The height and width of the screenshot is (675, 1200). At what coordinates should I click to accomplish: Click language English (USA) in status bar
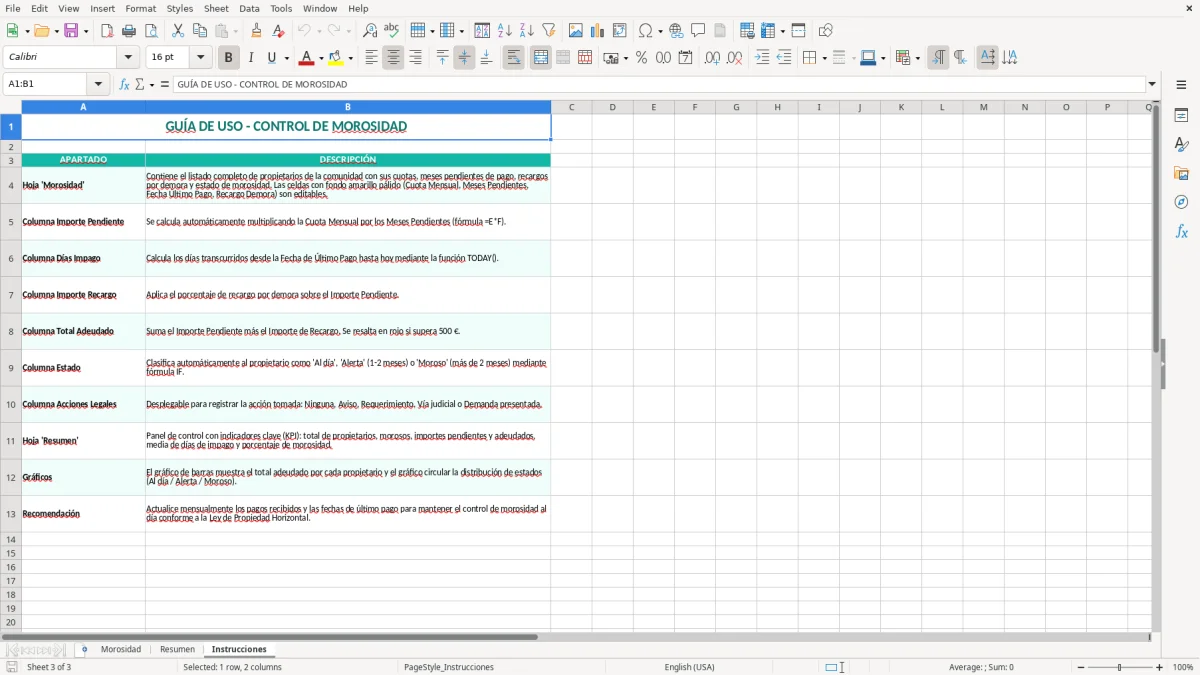(689, 667)
